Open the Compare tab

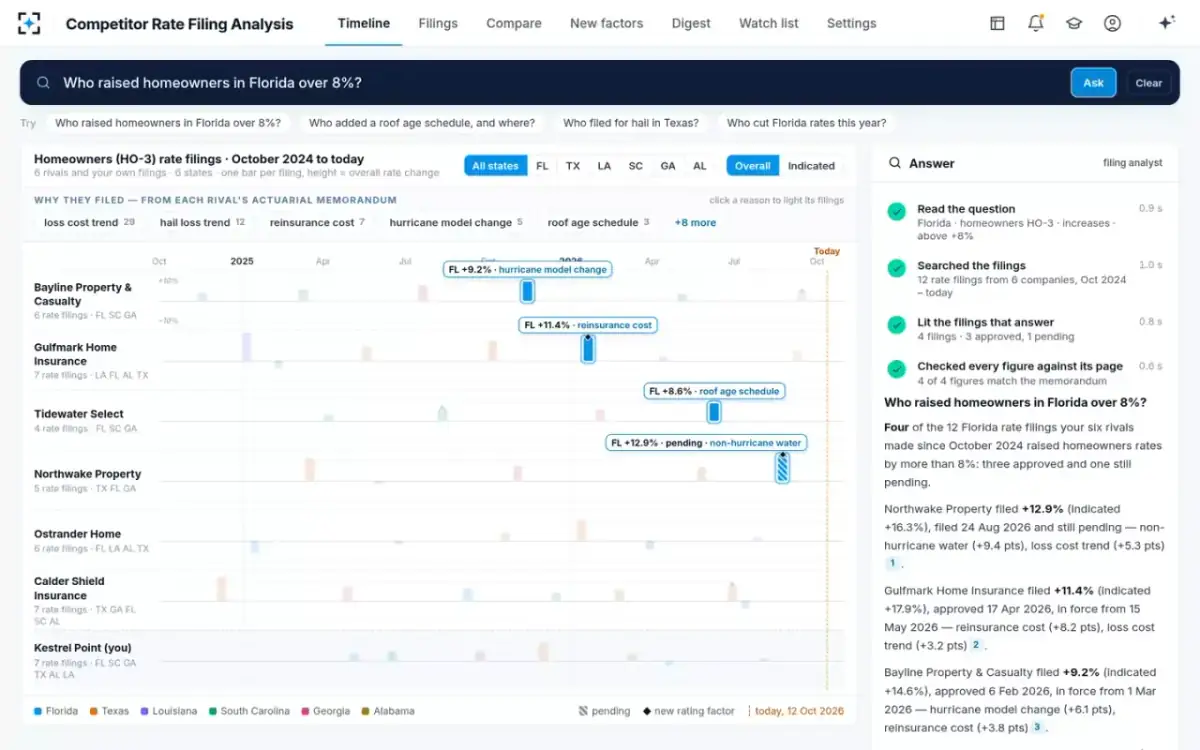(514, 23)
